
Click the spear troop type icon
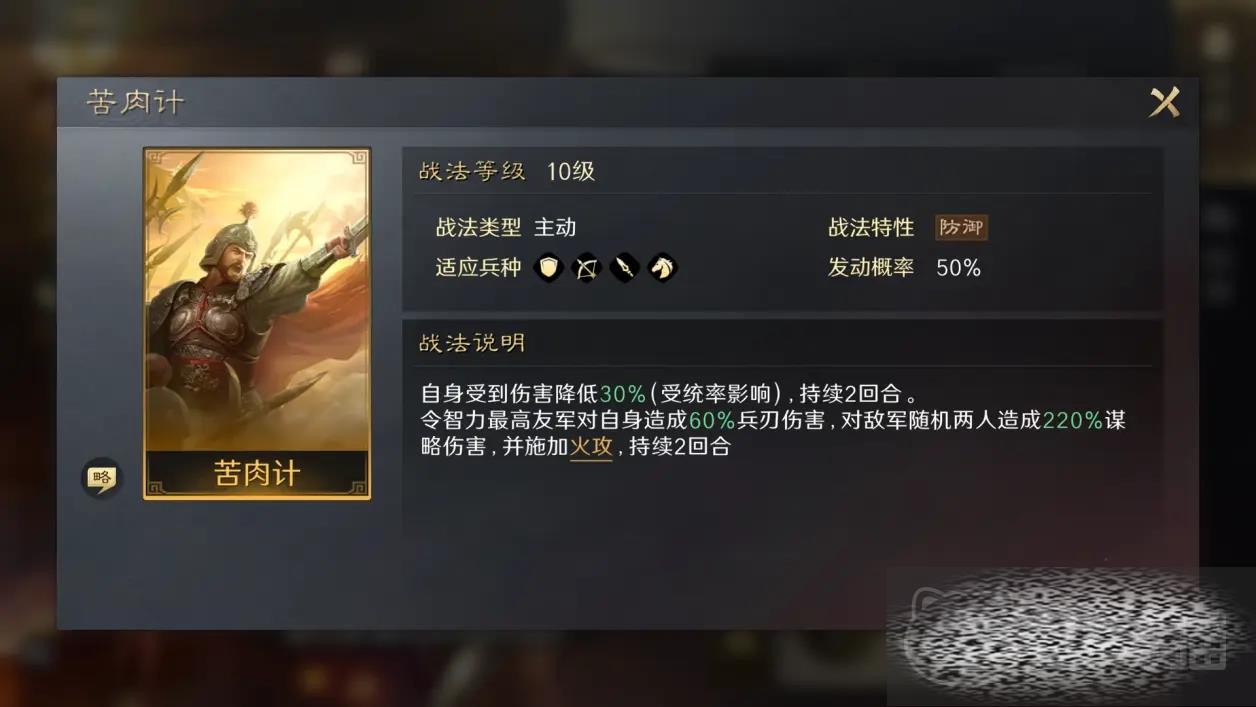pos(624,268)
